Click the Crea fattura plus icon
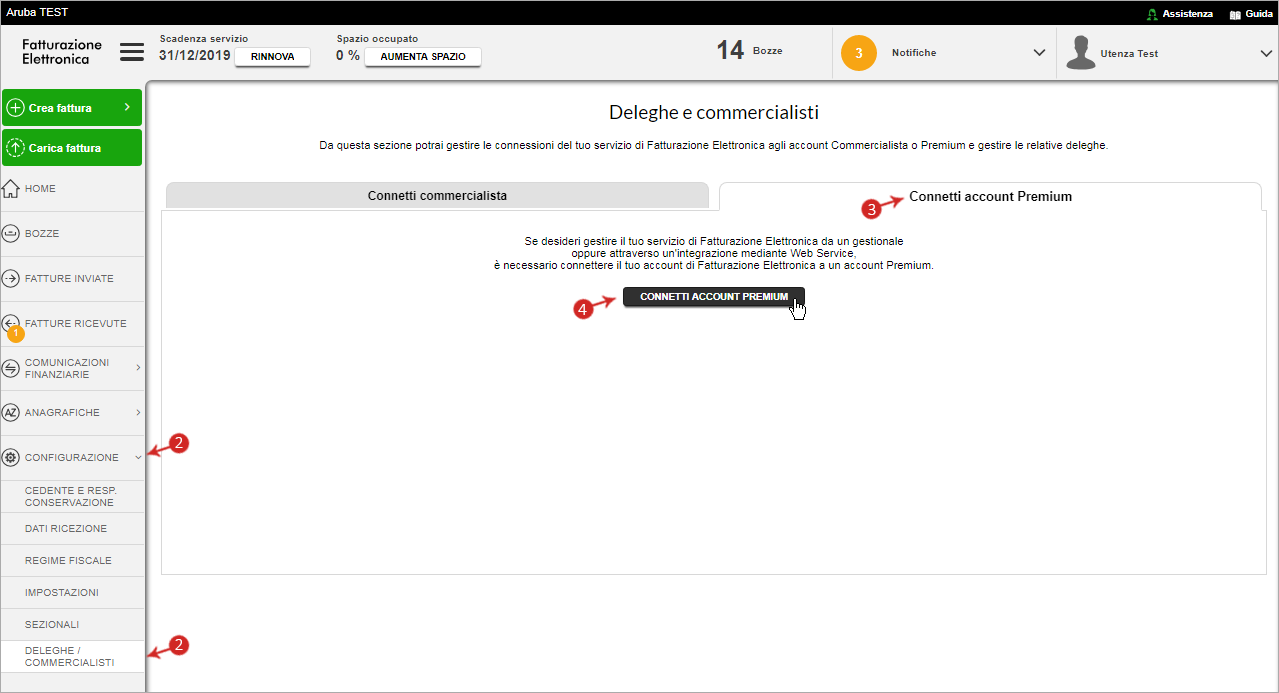 point(15,108)
